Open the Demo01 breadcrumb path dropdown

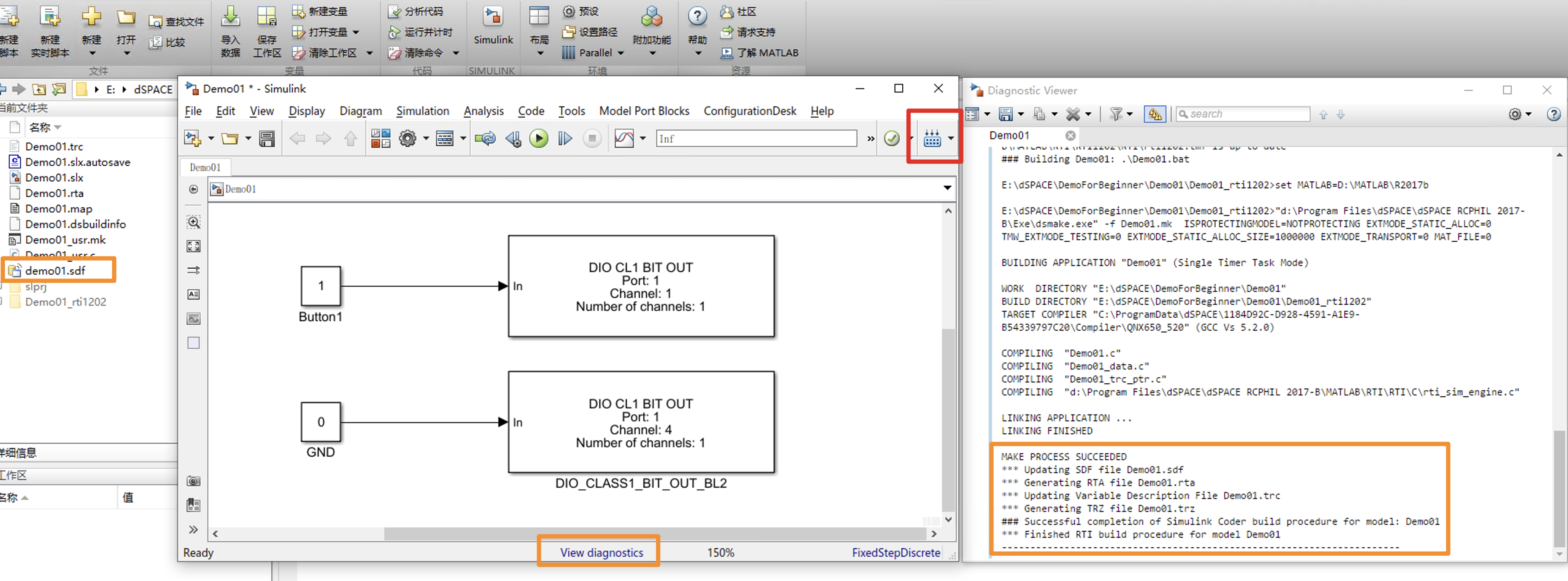coord(947,188)
